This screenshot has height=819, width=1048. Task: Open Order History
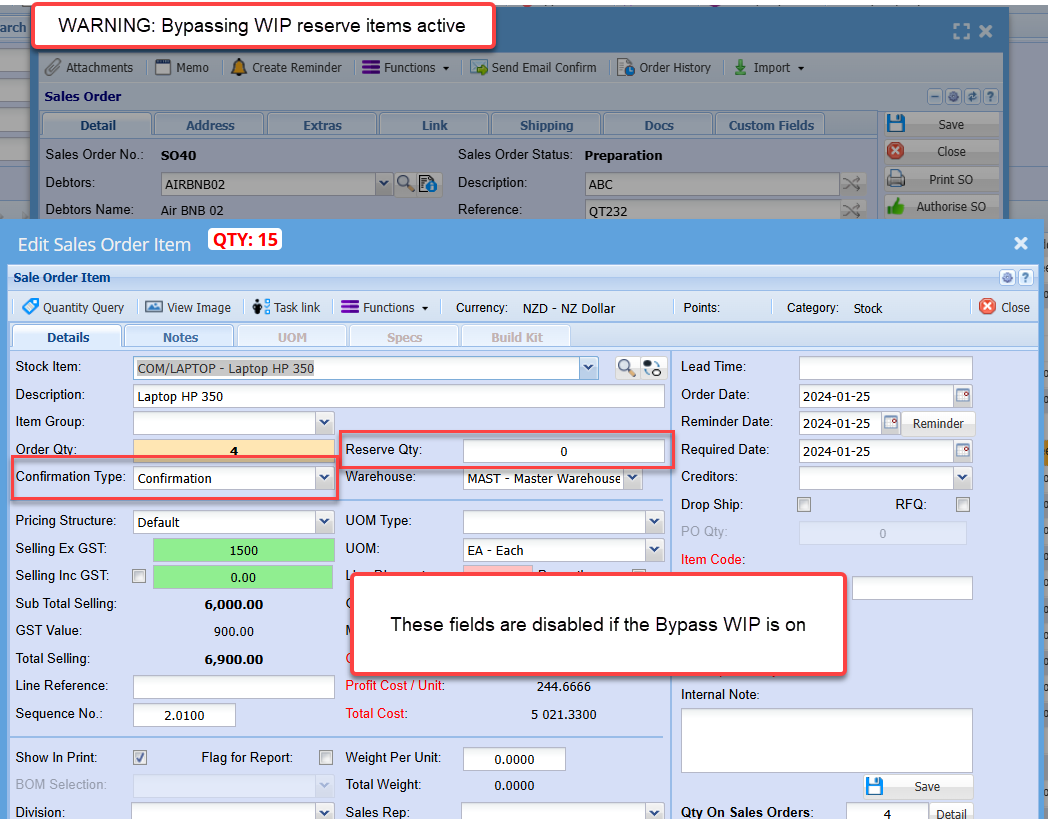[664, 68]
